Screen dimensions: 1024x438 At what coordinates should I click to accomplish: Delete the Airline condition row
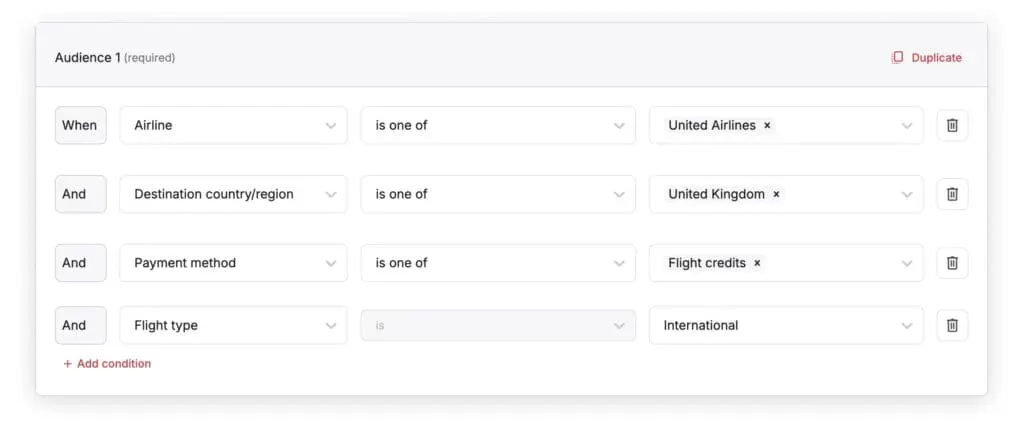(952, 125)
